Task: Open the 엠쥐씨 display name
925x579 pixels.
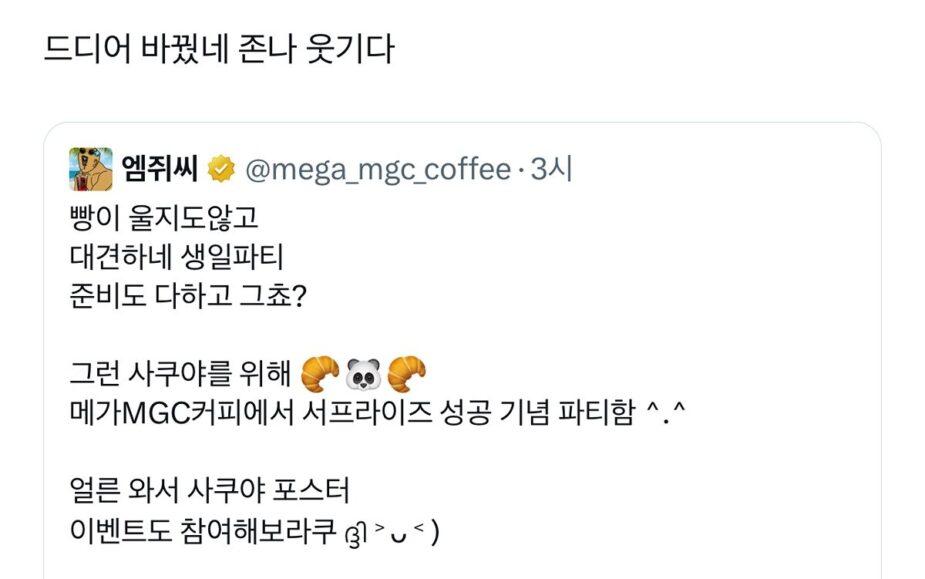Action: coord(160,171)
